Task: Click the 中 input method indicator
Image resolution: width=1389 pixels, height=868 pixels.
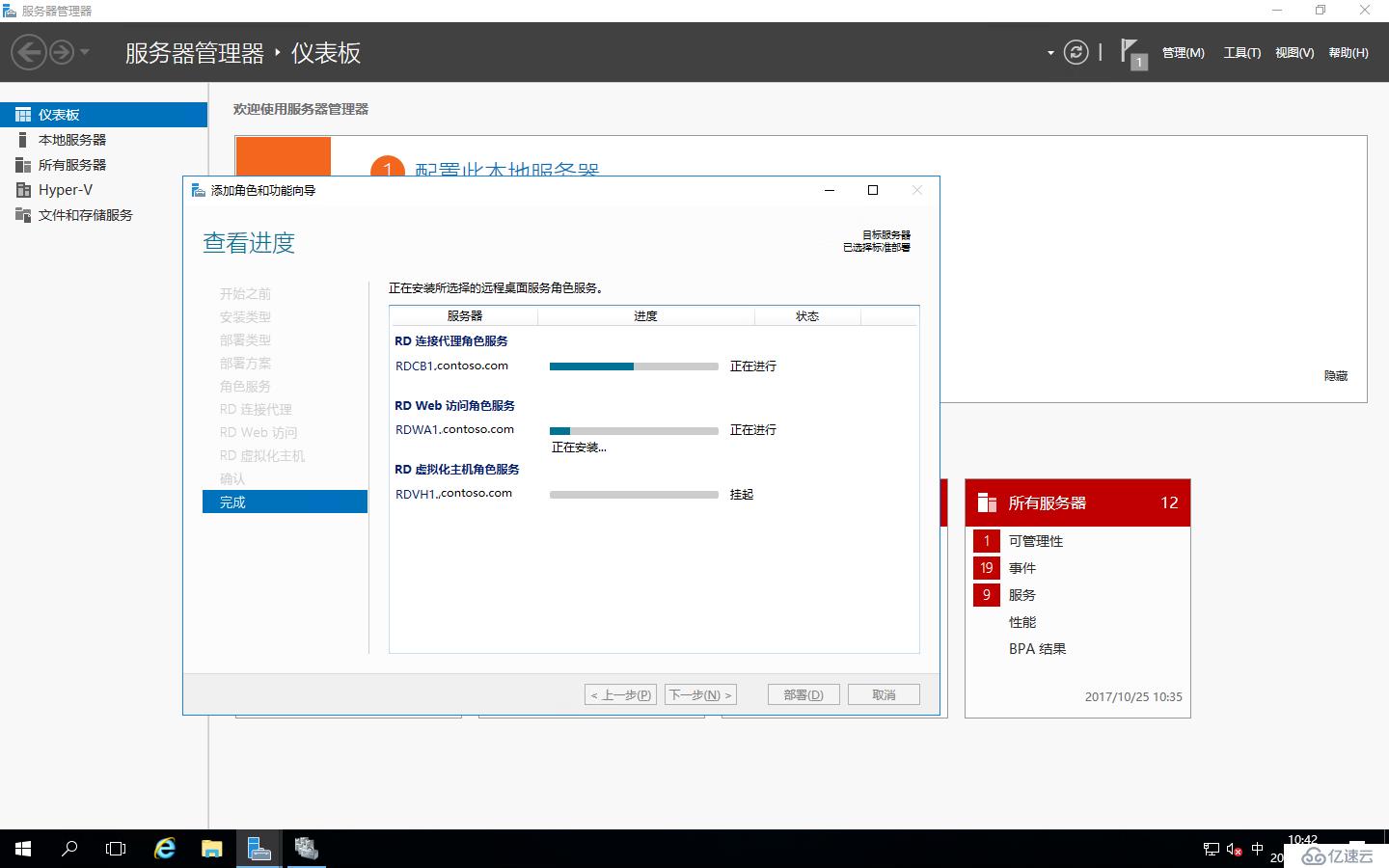Action: (1257, 849)
